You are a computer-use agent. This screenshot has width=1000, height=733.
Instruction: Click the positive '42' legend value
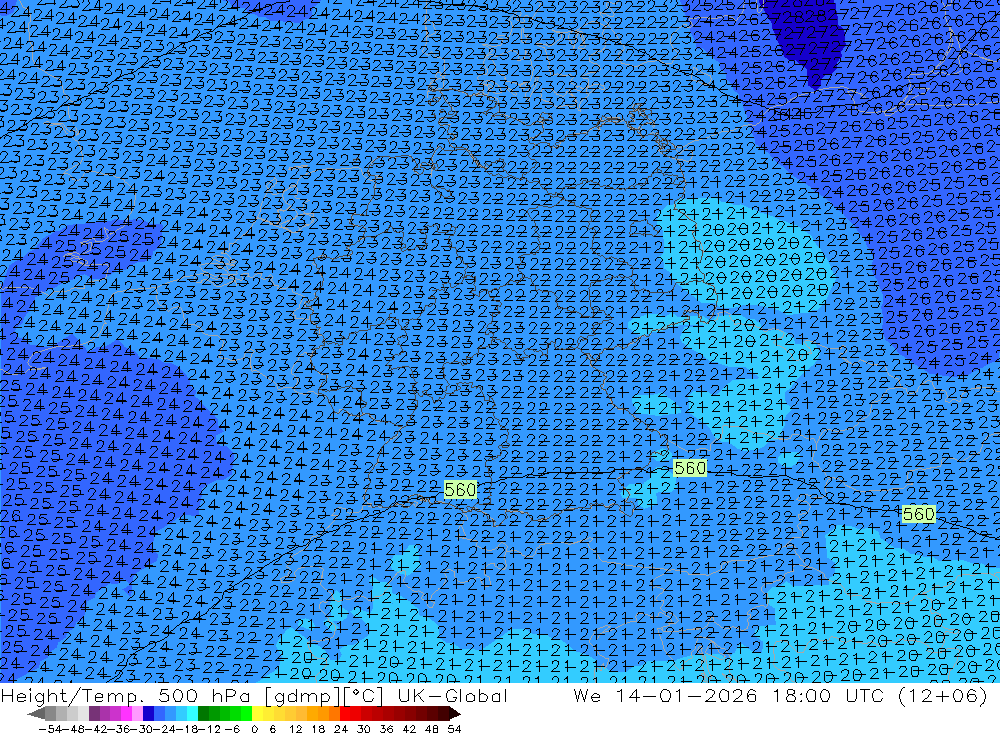(x=409, y=729)
